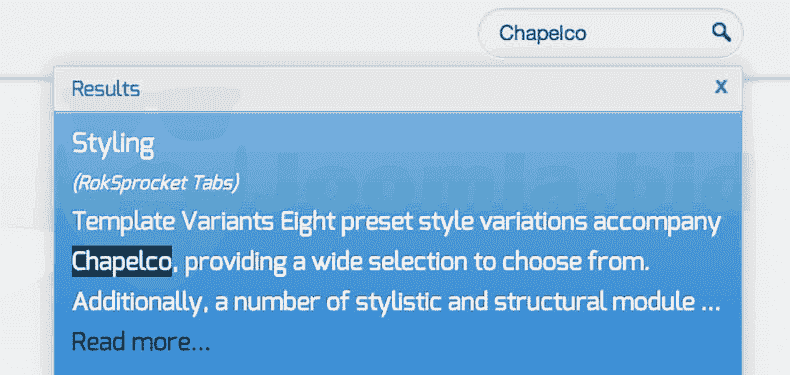The height and width of the screenshot is (375, 790).
Task: Open the Styling search result title
Action: click(x=113, y=145)
